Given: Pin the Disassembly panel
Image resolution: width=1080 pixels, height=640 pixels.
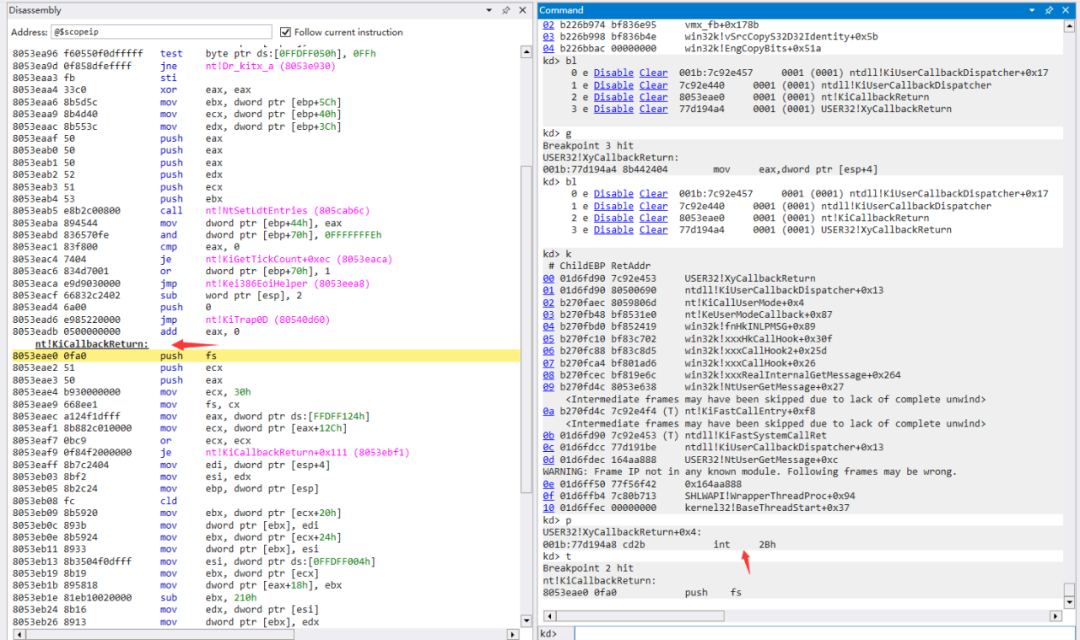Looking at the screenshot, I should tap(506, 10).
